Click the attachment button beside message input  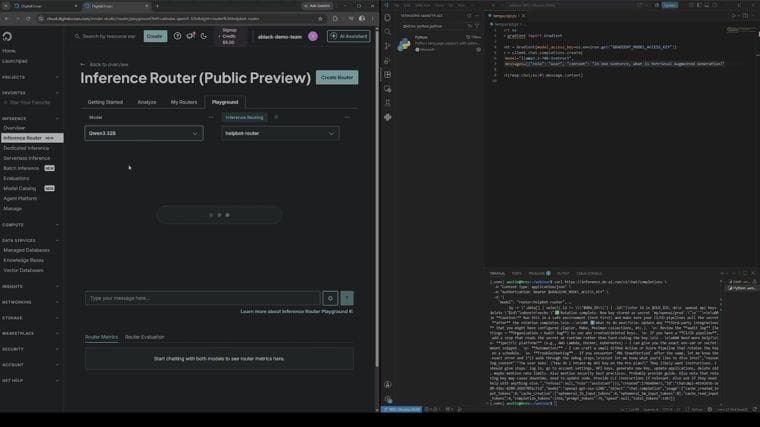(330, 298)
